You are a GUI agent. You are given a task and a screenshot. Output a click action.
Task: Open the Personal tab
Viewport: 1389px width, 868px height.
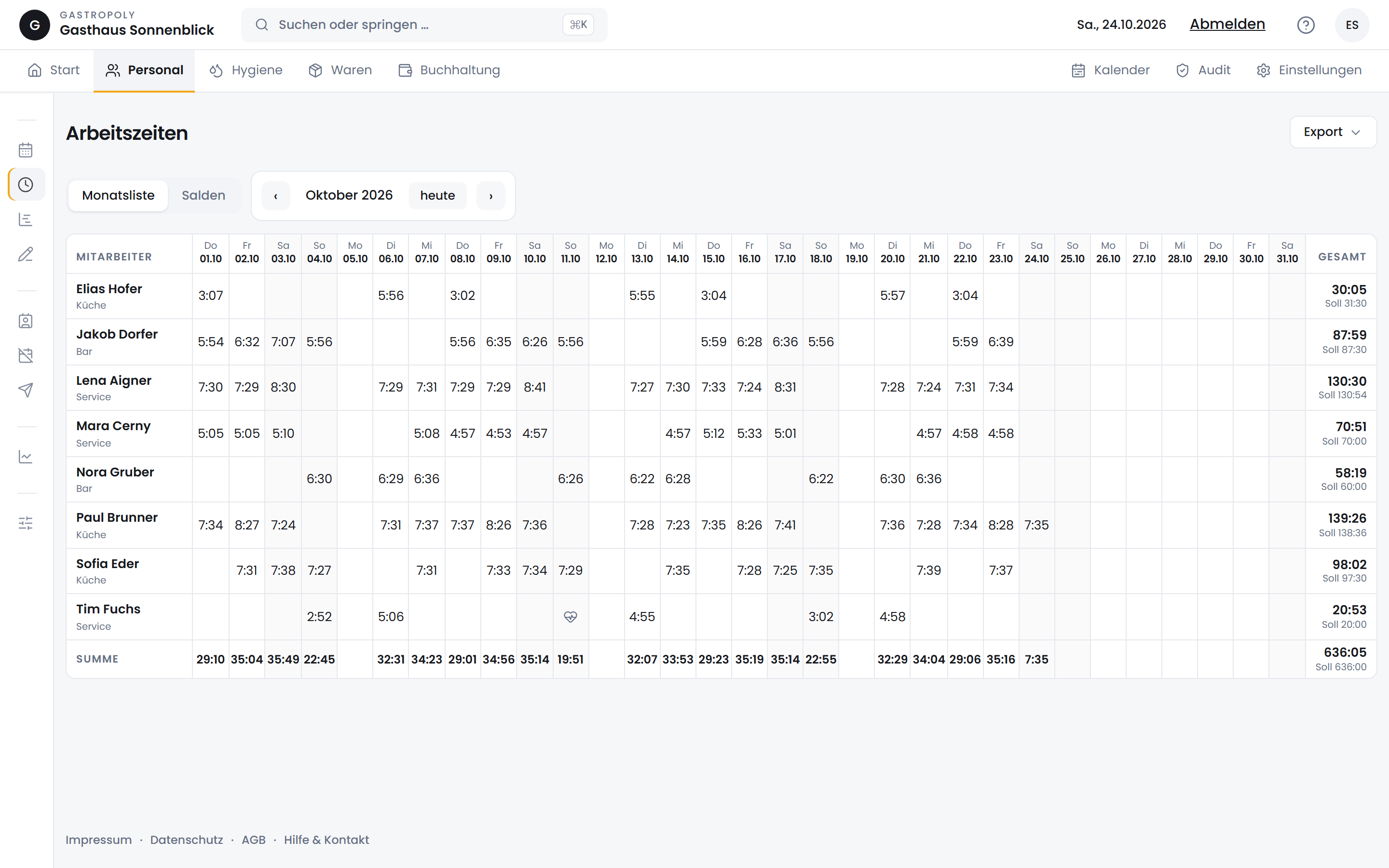pos(144,70)
